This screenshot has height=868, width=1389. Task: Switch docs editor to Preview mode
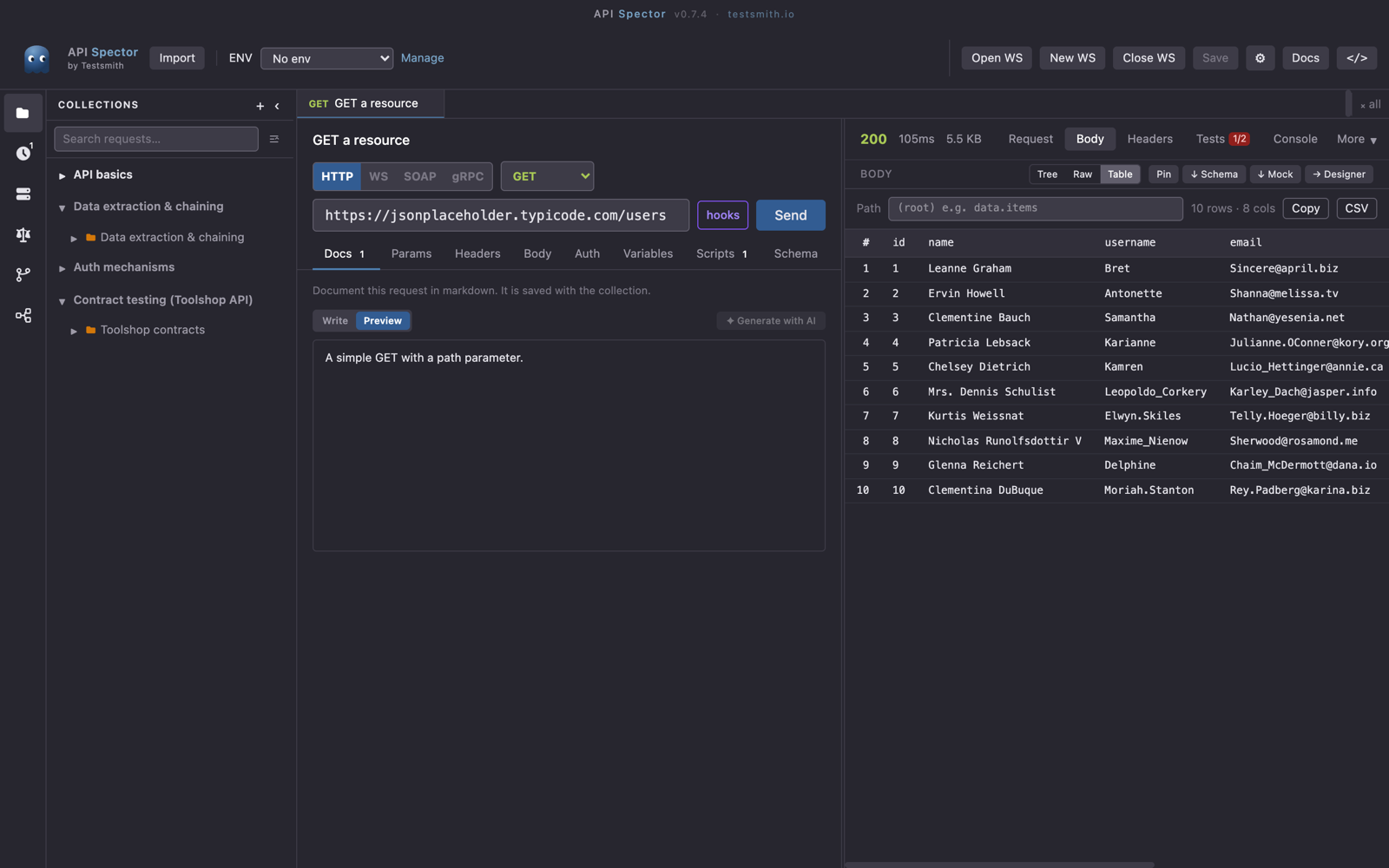click(x=383, y=320)
